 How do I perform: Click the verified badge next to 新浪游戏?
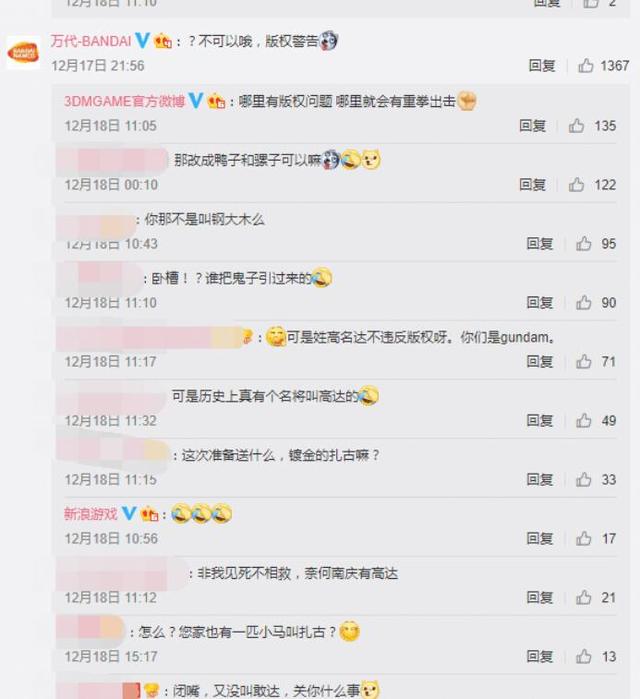click(x=129, y=514)
